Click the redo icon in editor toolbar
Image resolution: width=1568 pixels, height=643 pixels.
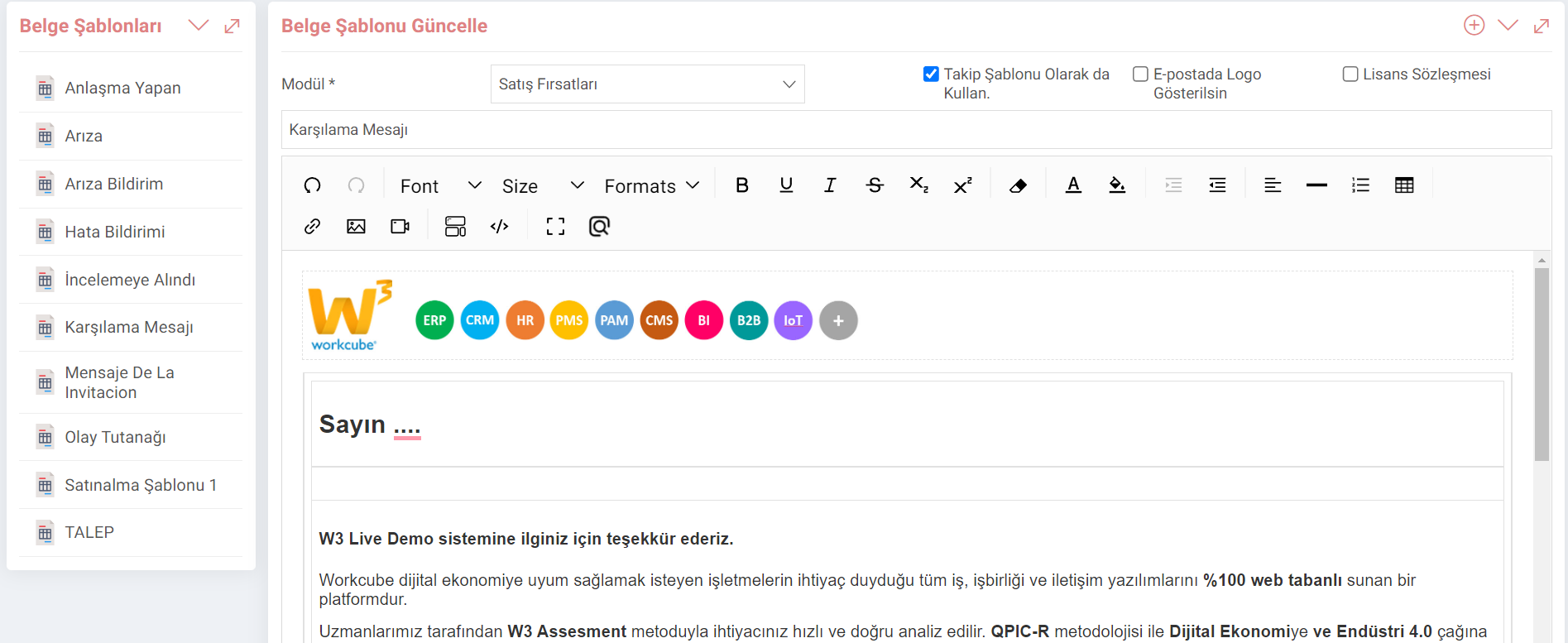click(x=356, y=185)
